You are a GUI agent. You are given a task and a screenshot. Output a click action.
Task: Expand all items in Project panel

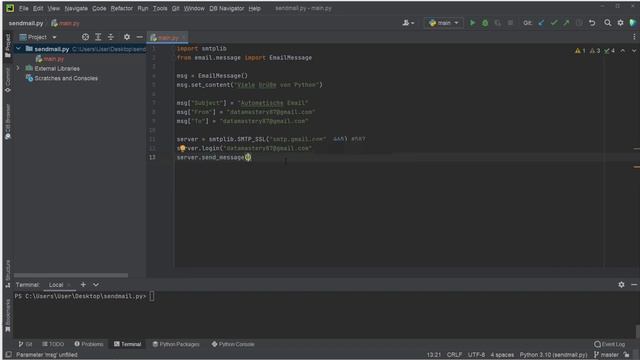coord(98,37)
